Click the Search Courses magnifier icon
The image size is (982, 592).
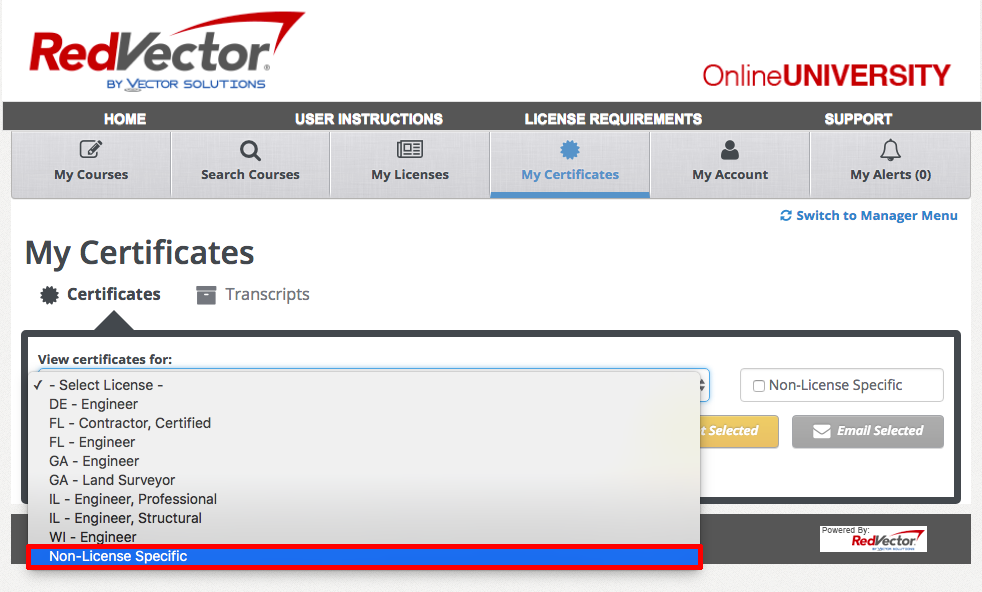click(250, 151)
